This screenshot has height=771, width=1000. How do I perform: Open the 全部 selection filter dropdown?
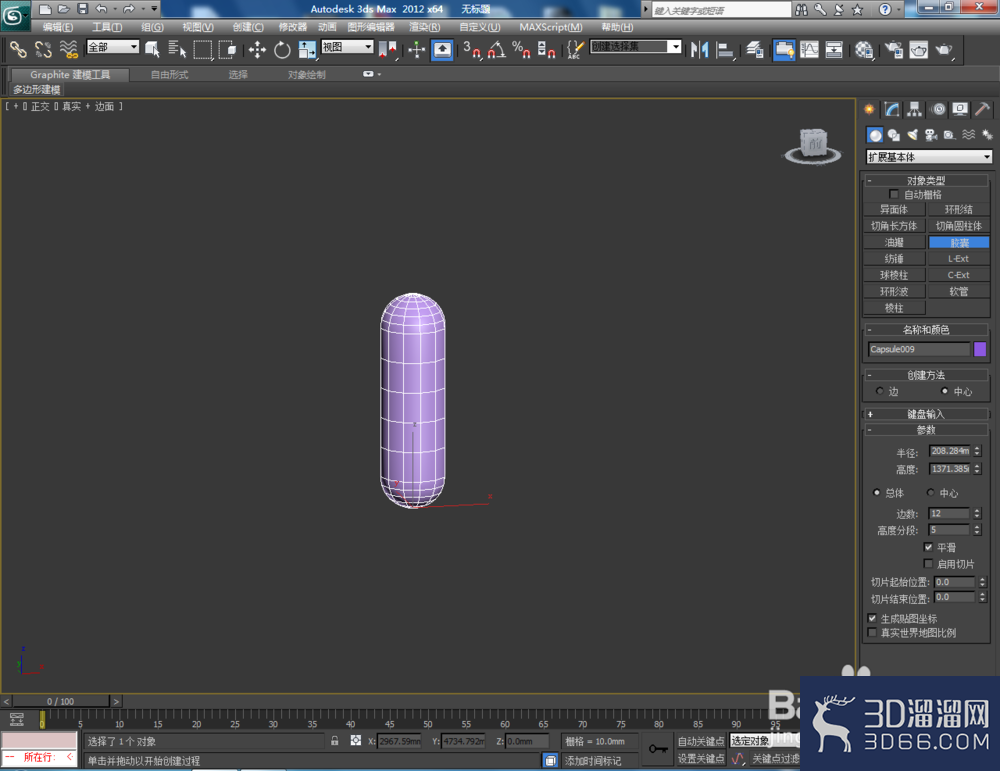113,47
